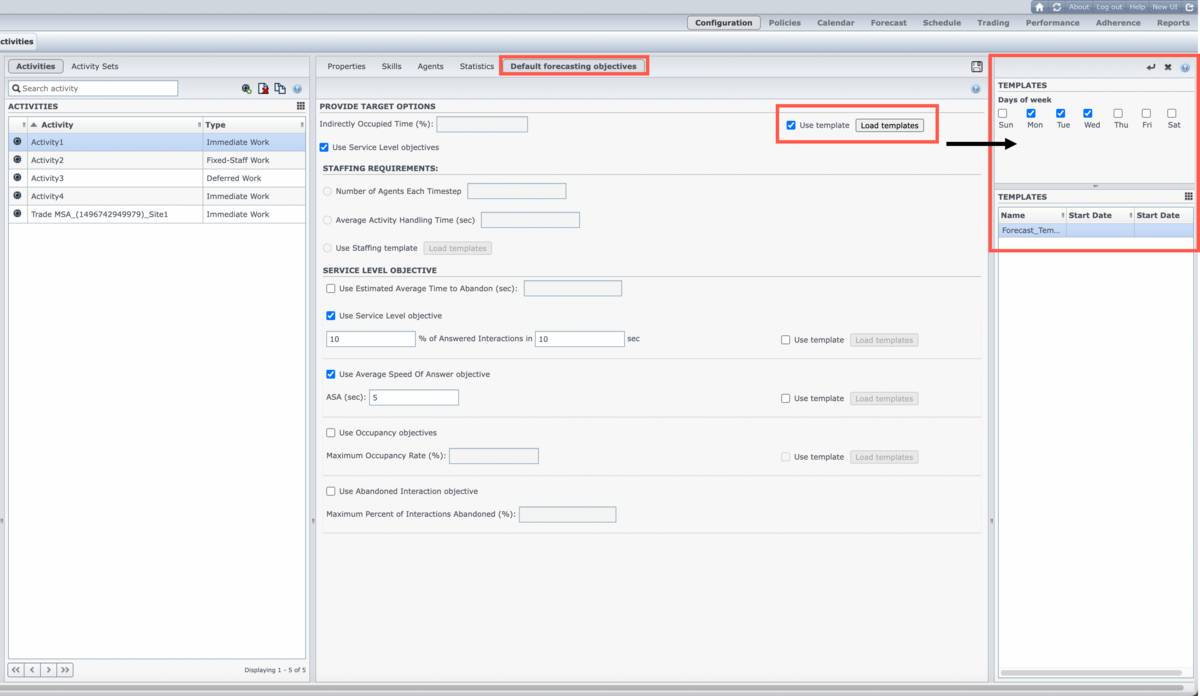Open the Activities grid column options icon
Image resolution: width=1200 pixels, height=696 pixels.
pyautogui.click(x=300, y=106)
